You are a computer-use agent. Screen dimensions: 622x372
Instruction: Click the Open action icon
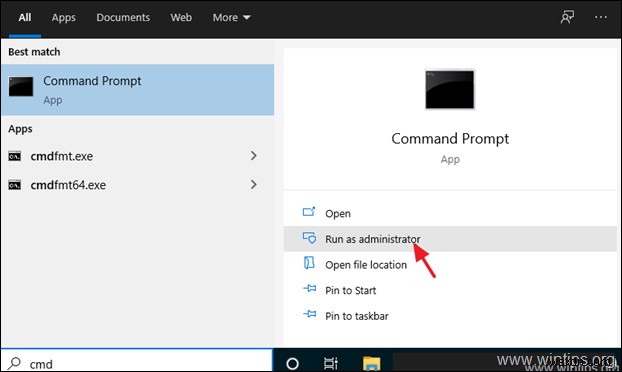(x=309, y=212)
